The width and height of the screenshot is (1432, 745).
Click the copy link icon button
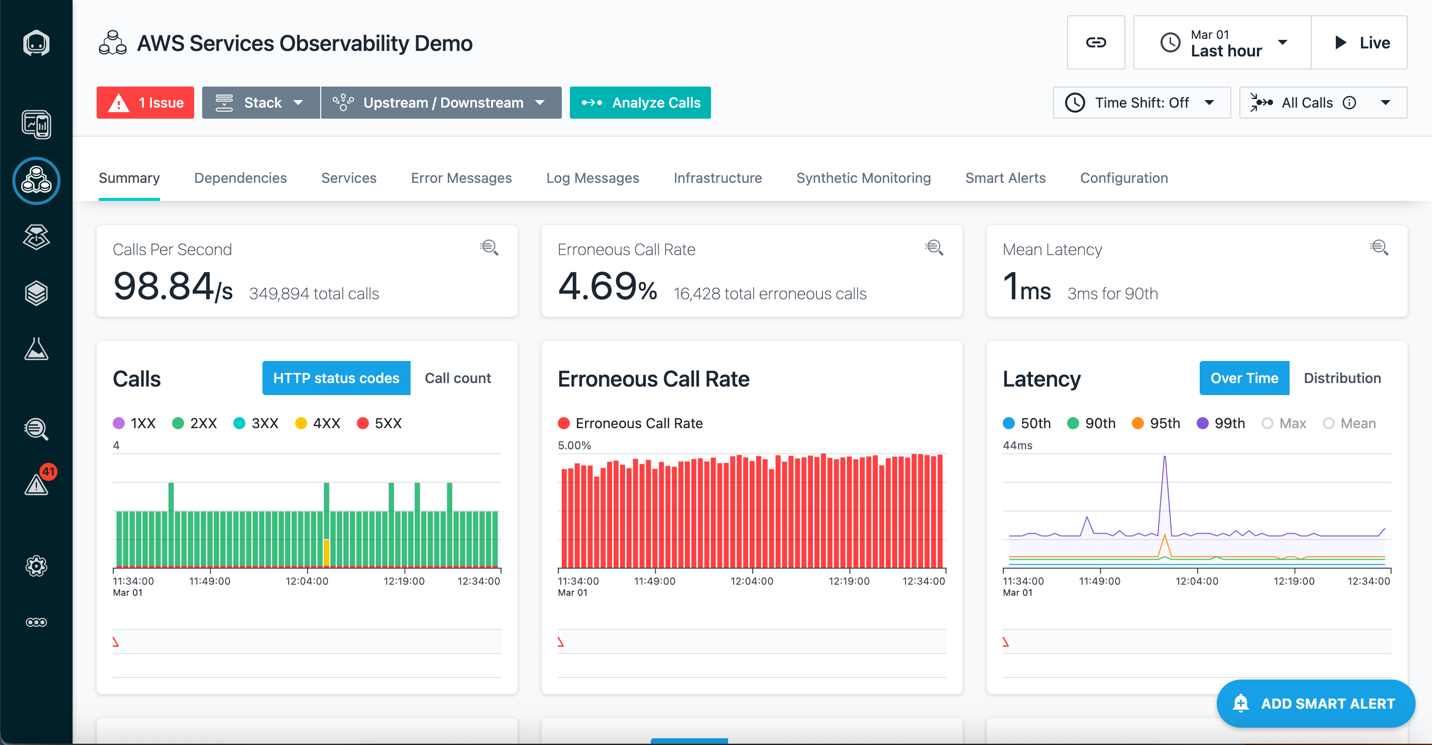coord(1096,43)
